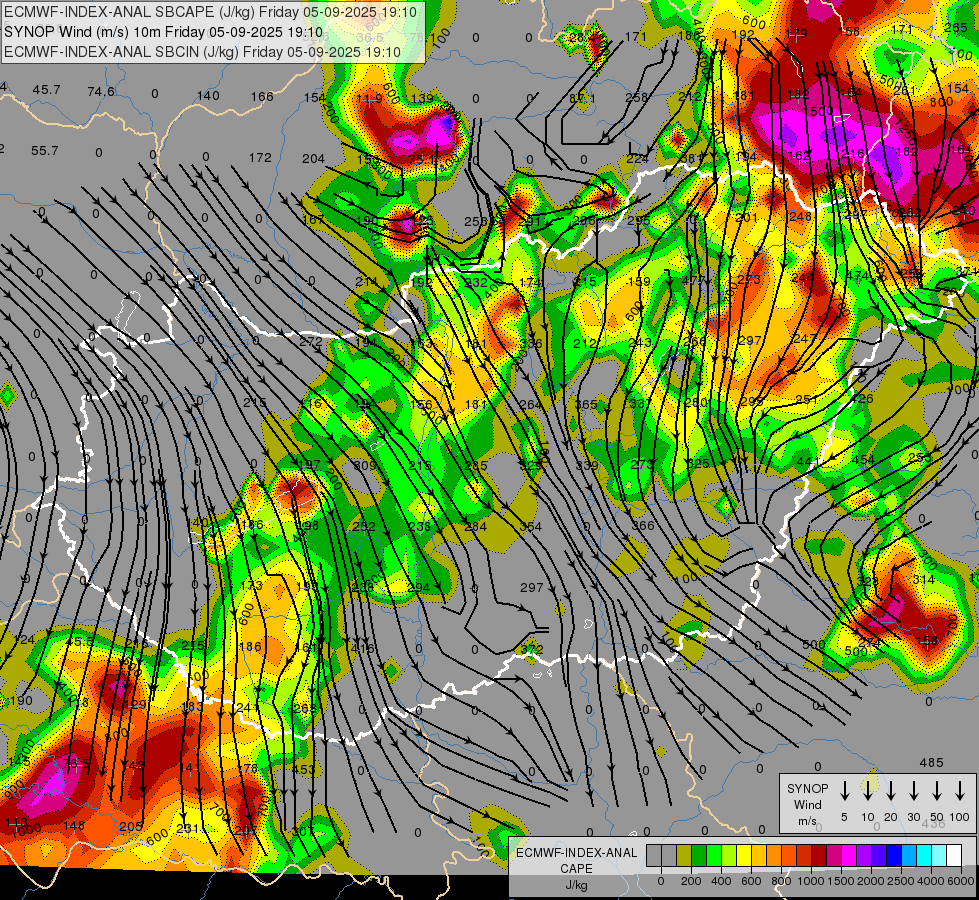Click the '166' value on the map

[x=262, y=96]
